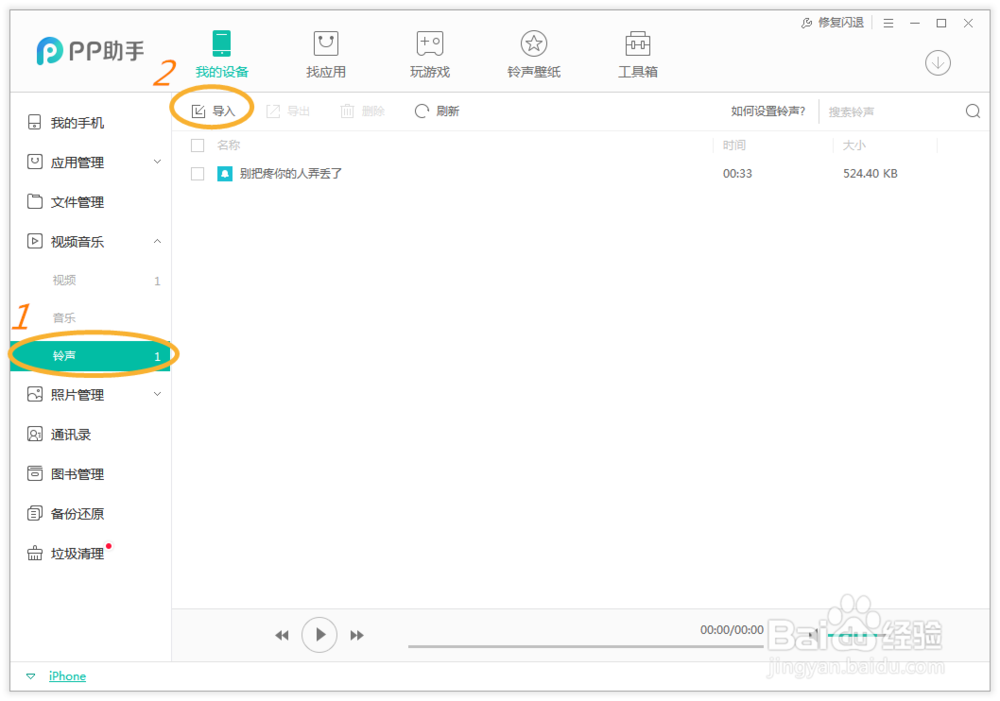This screenshot has width=1000, height=701.
Task: Open the download manager arrow icon
Action: [x=938, y=63]
